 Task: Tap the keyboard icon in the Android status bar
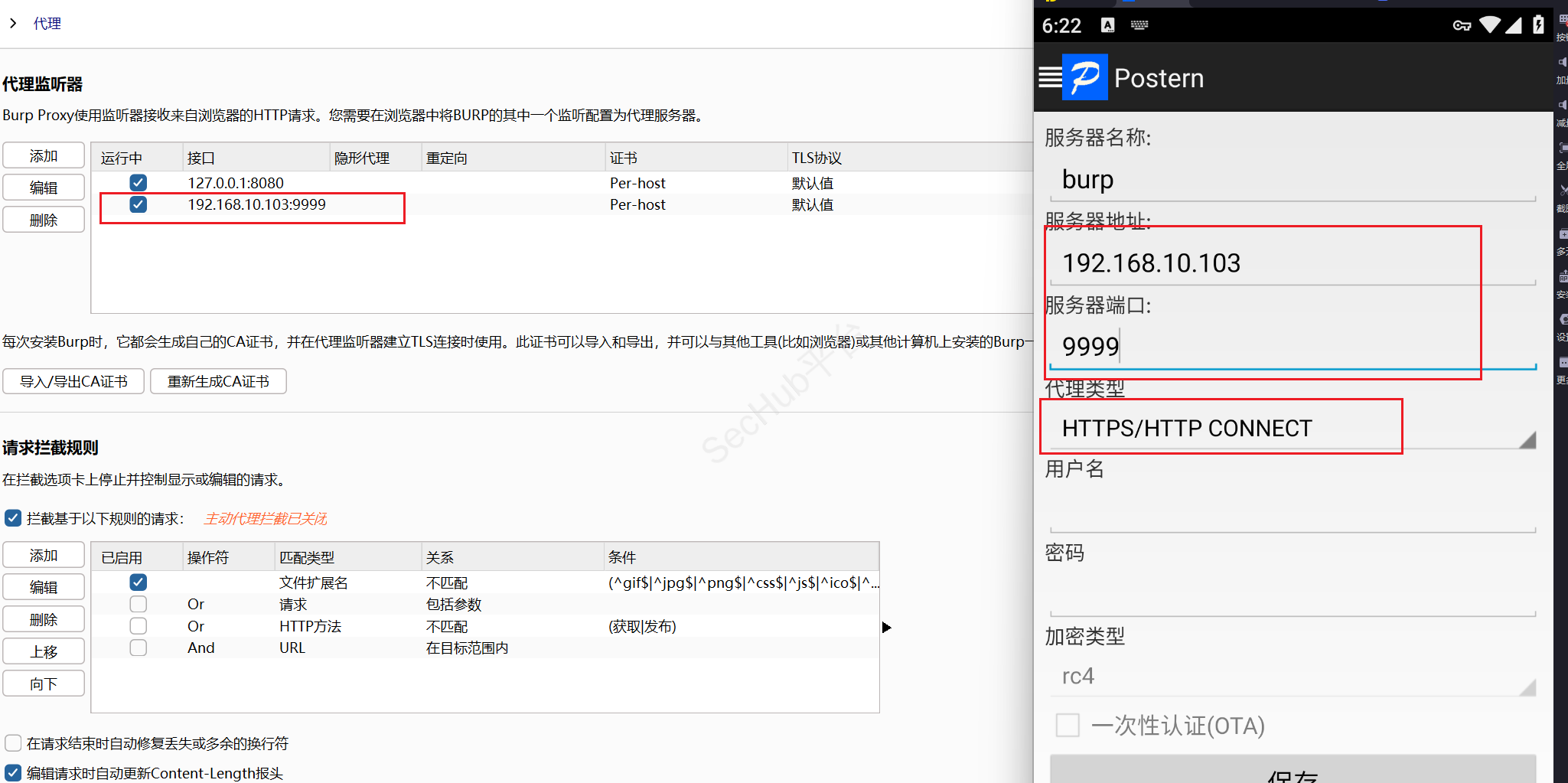coord(1139,25)
